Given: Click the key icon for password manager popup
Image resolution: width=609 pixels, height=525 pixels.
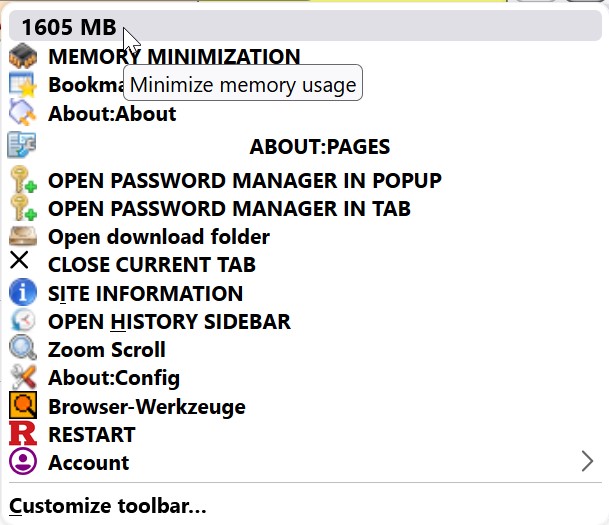Looking at the screenshot, I should (x=22, y=181).
